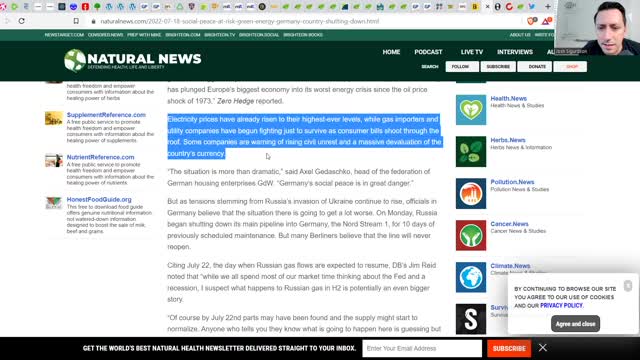This screenshot has width=640, height=360.
Task: Click the DONATE button
Action: coord(535,67)
